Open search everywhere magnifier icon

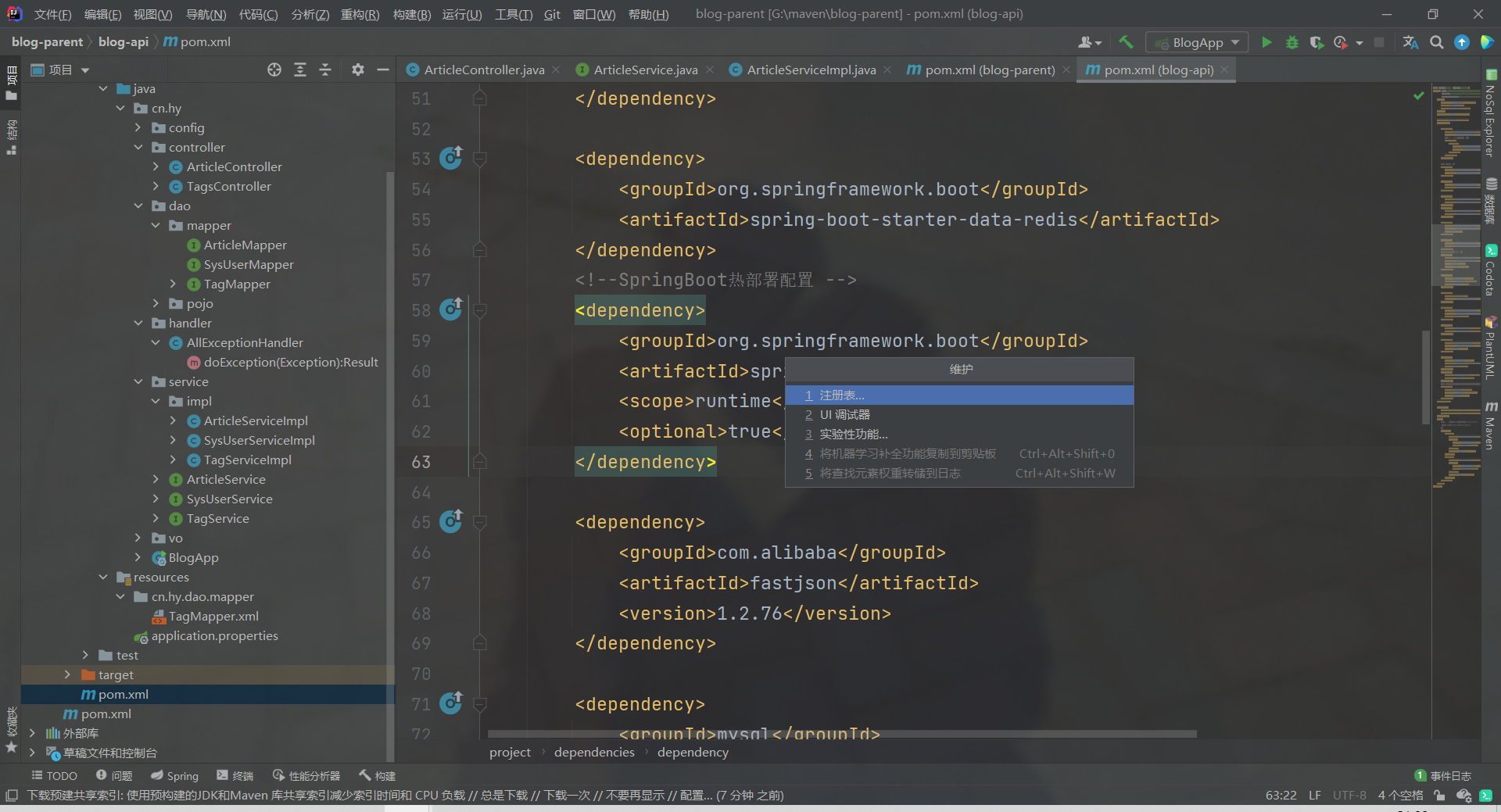(x=1436, y=42)
